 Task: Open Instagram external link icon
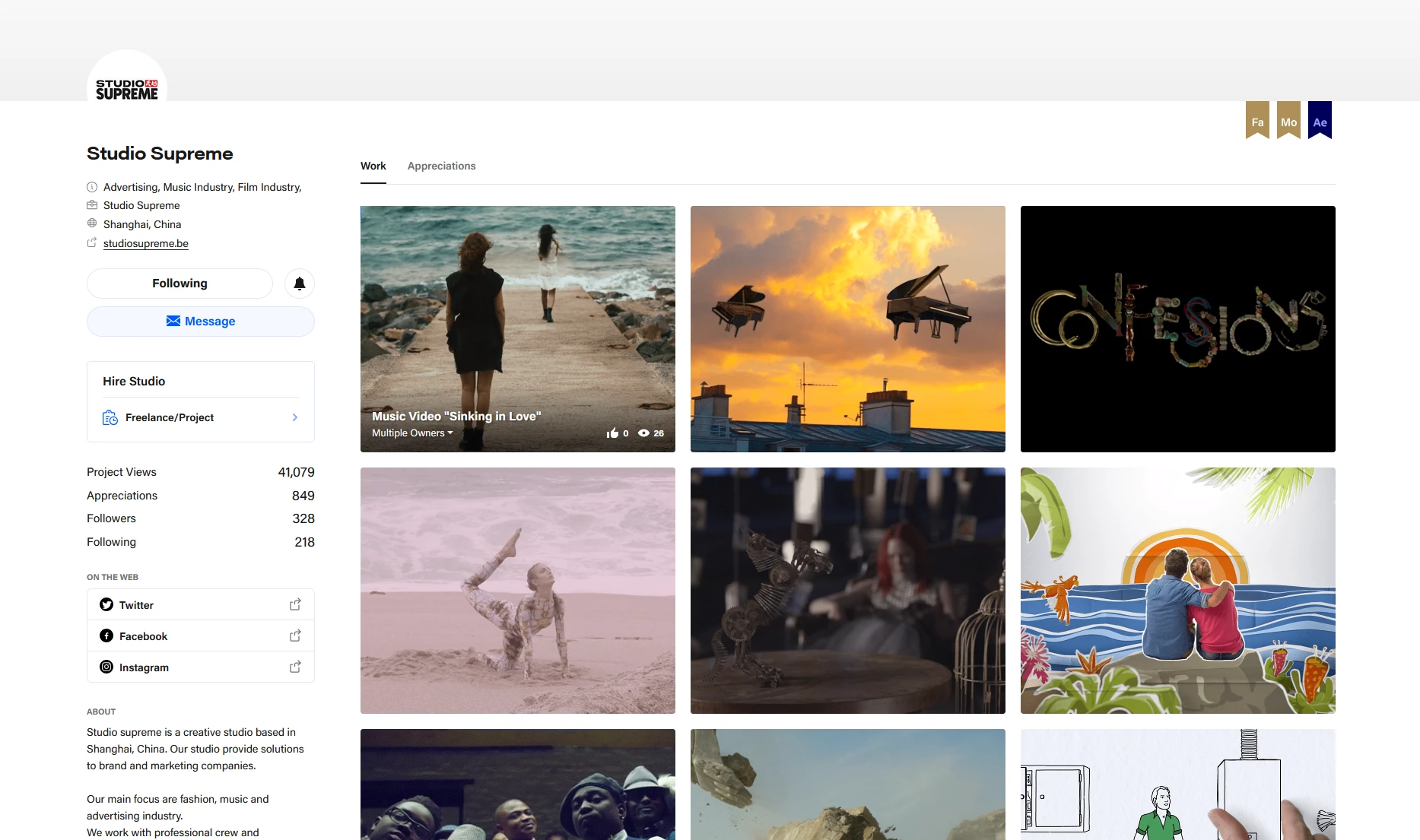(295, 667)
